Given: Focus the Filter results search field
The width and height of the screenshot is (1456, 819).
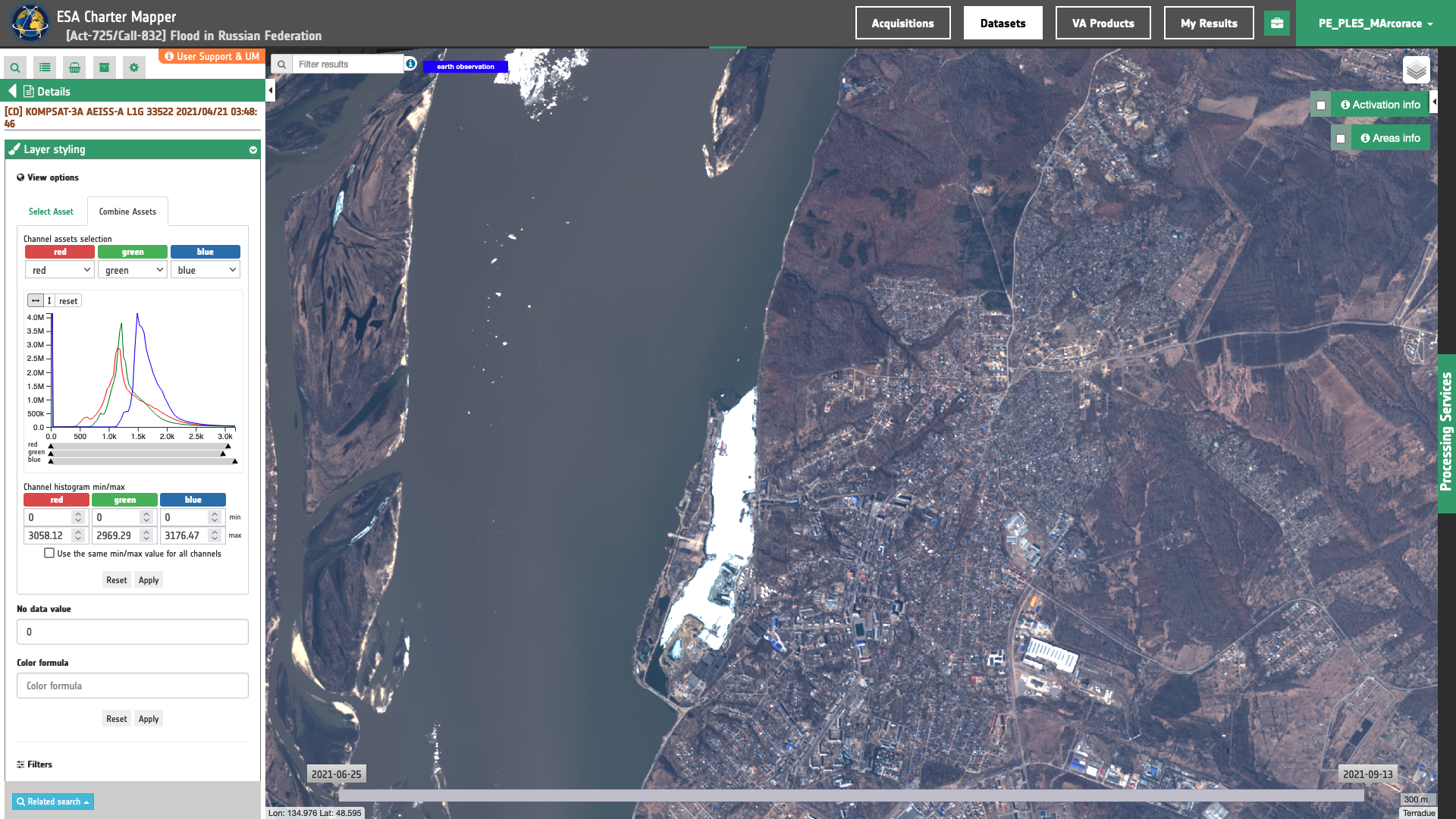Looking at the screenshot, I should pyautogui.click(x=349, y=64).
